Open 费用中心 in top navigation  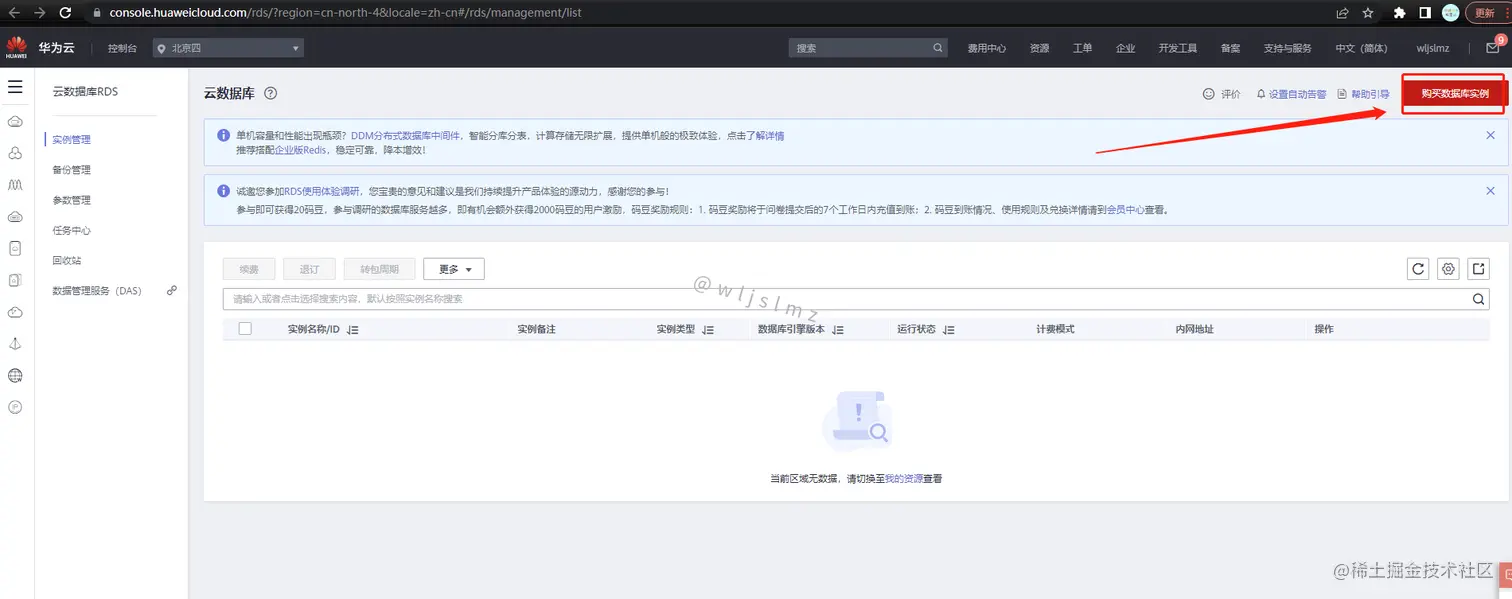(x=987, y=48)
